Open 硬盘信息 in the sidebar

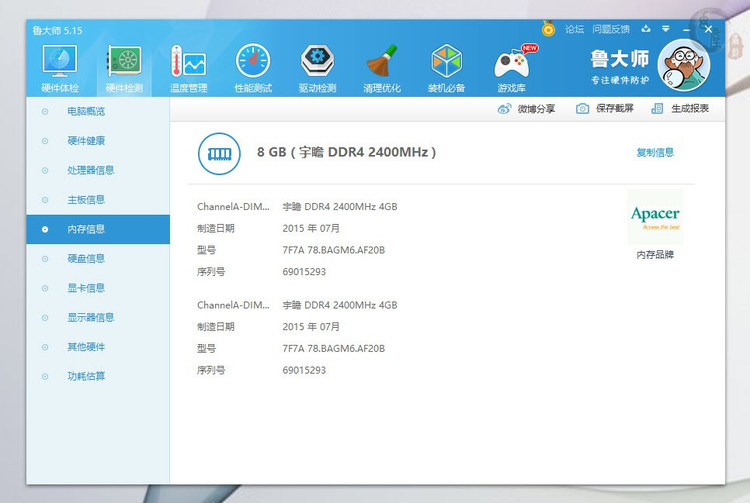[x=86, y=258]
